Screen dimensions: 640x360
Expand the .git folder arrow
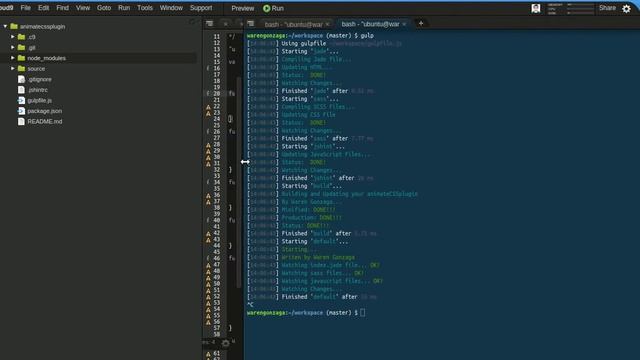pos(13,47)
